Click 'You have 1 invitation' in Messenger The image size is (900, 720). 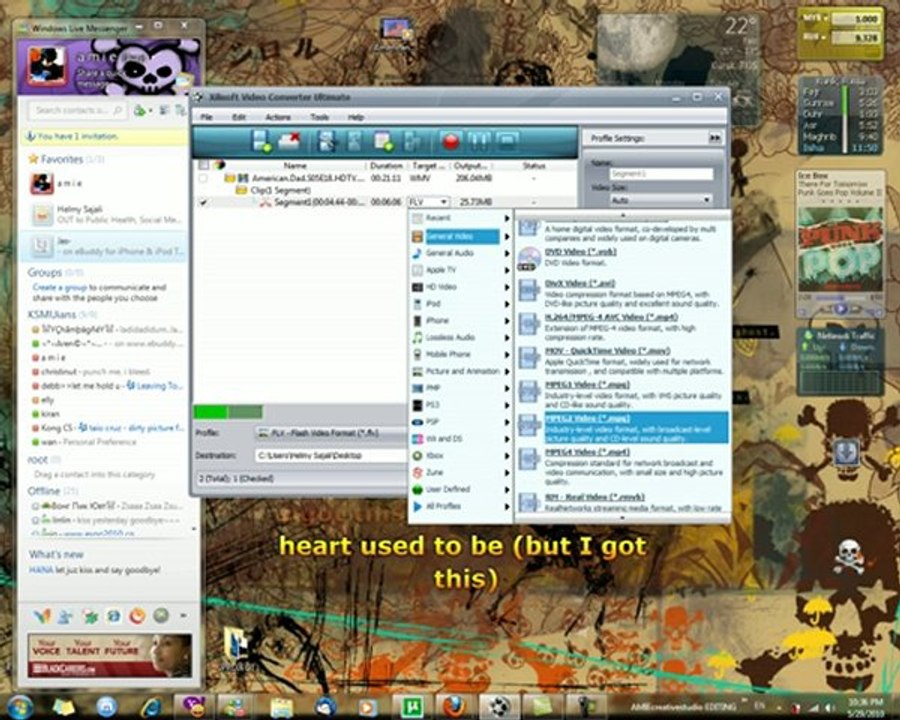click(77, 137)
